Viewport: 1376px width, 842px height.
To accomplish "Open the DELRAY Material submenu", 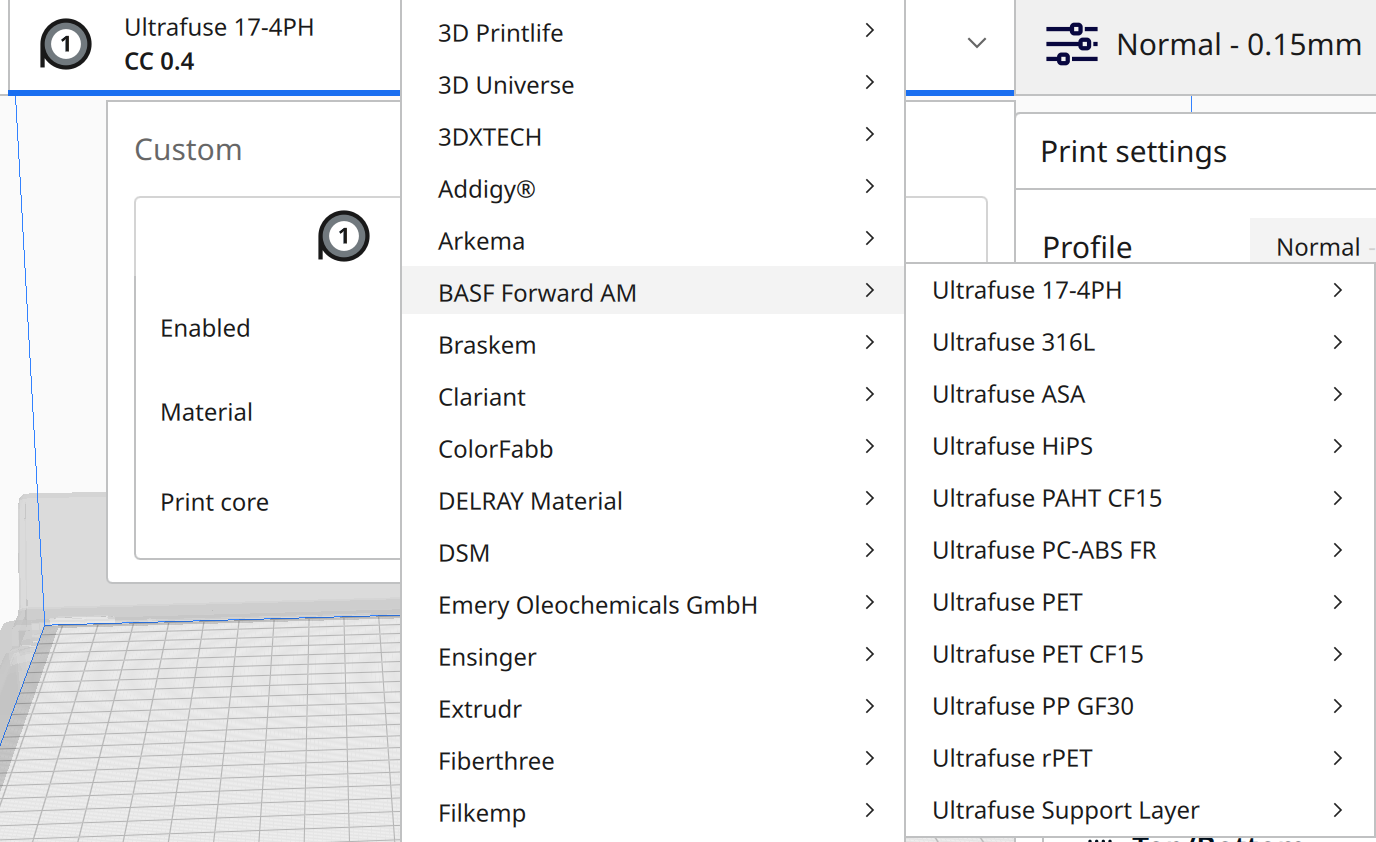I will pyautogui.click(x=653, y=500).
